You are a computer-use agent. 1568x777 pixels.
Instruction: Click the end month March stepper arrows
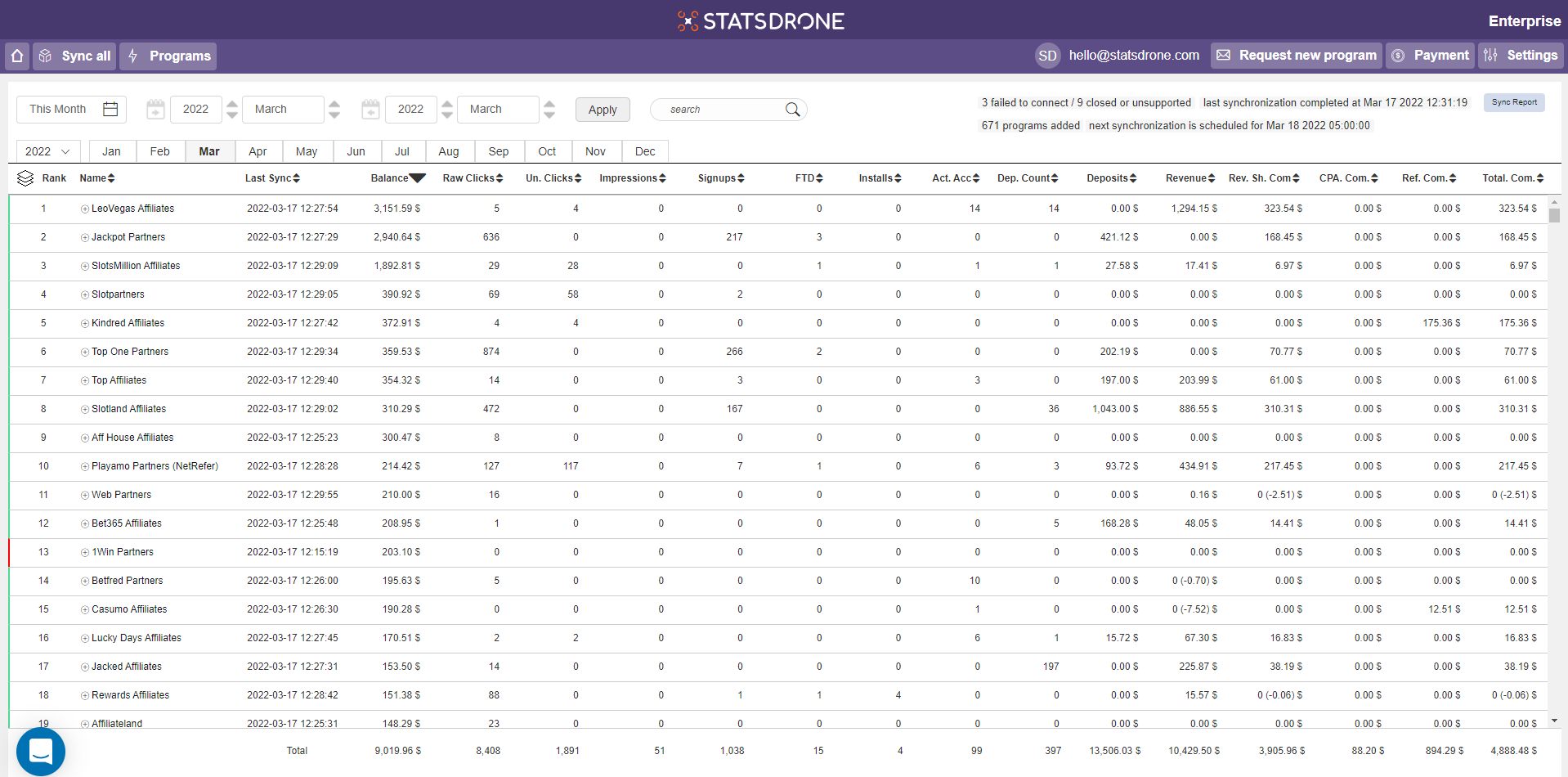(x=549, y=109)
